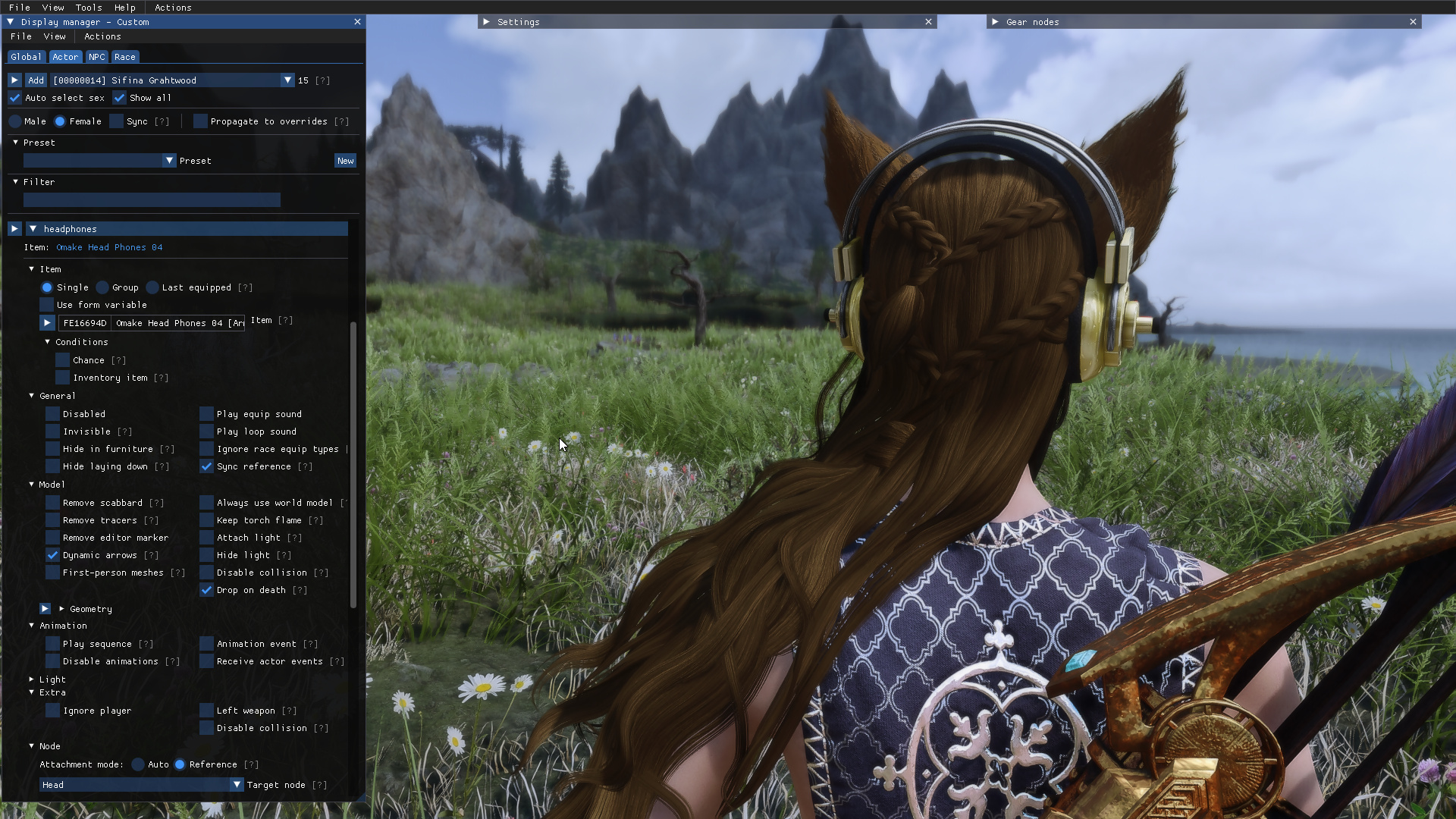Open the actor selection dropdown
The image size is (1456, 819).
[287, 80]
